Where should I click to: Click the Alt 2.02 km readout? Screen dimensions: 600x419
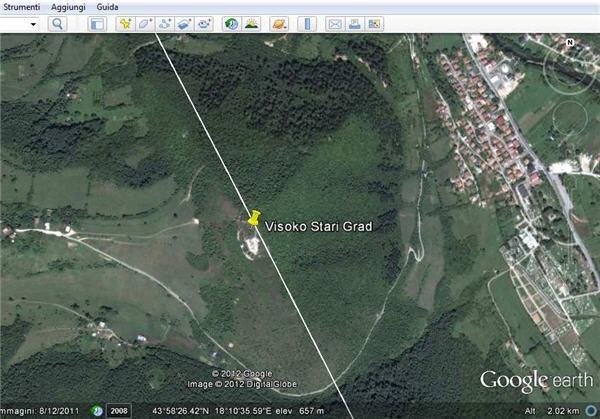pos(551,411)
